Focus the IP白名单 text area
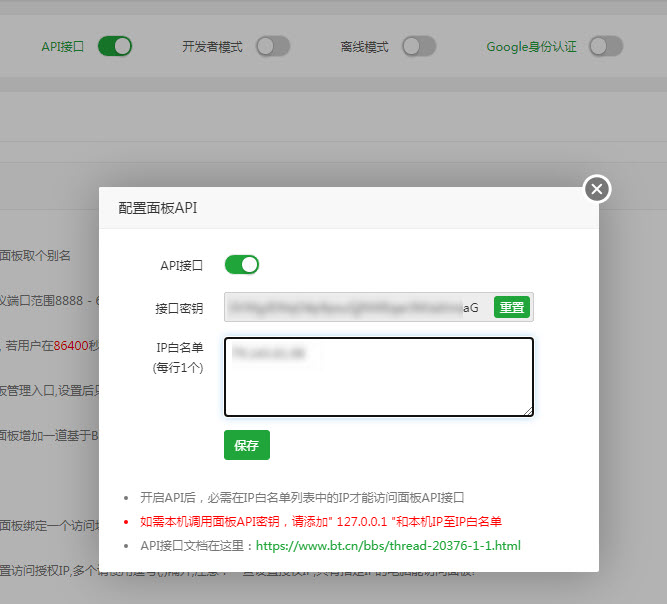 click(378, 376)
